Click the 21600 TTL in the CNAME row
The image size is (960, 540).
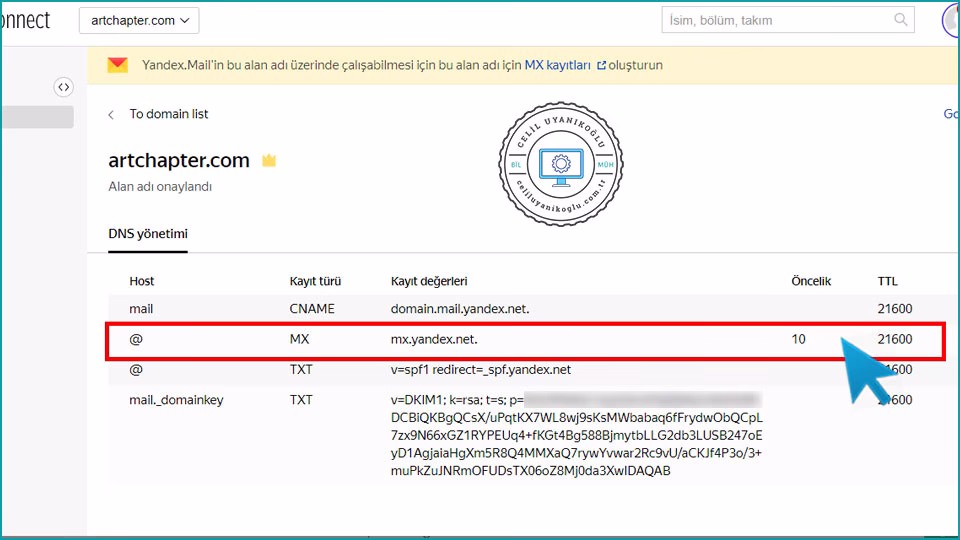pos(894,309)
